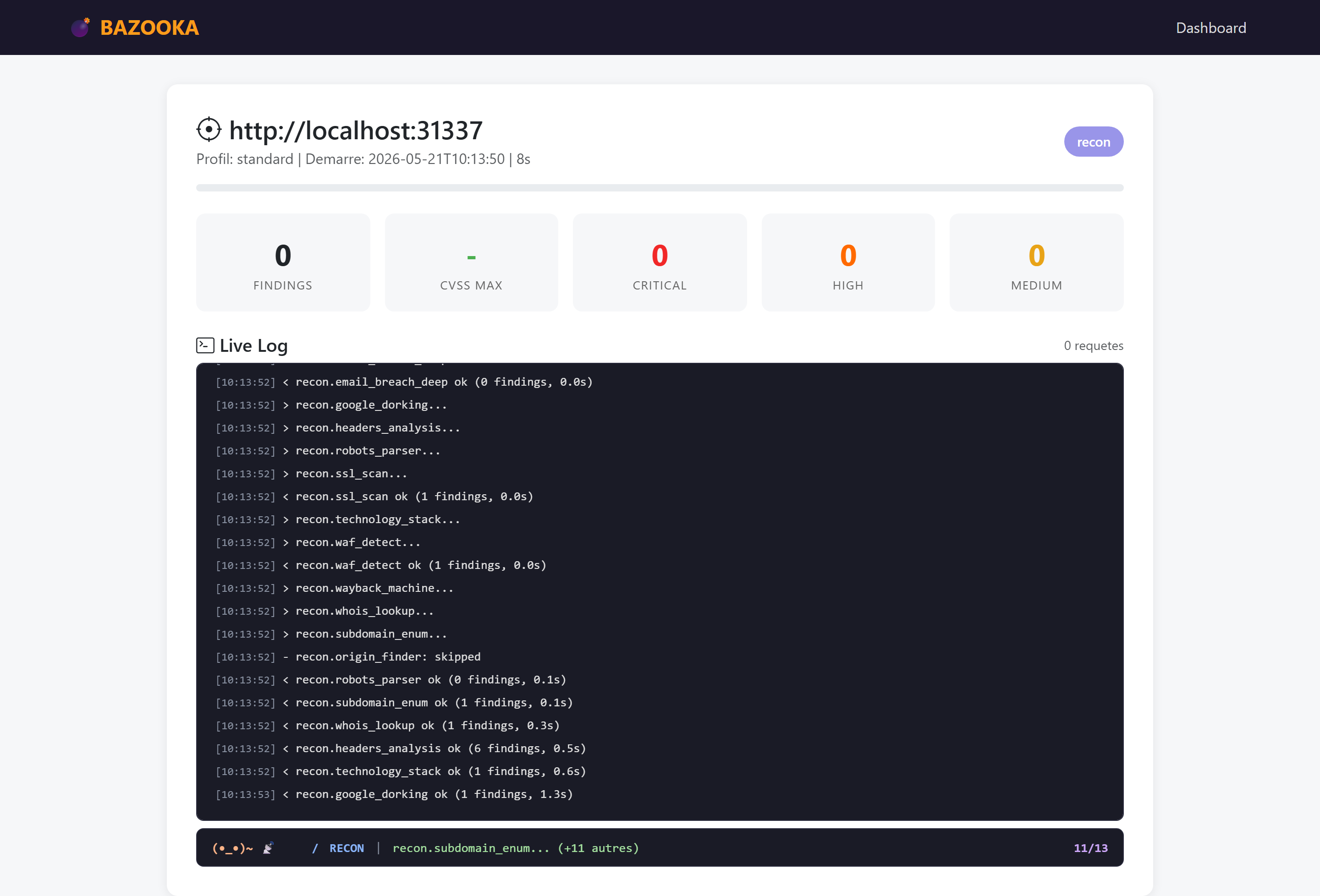This screenshot has height=896, width=1320.
Task: Select the recon.subdomain_enum ok result line
Action: [x=394, y=703]
